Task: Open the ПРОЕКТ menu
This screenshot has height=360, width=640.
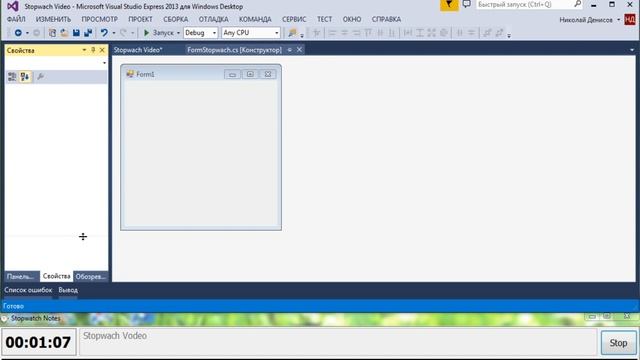Action: coord(140,19)
